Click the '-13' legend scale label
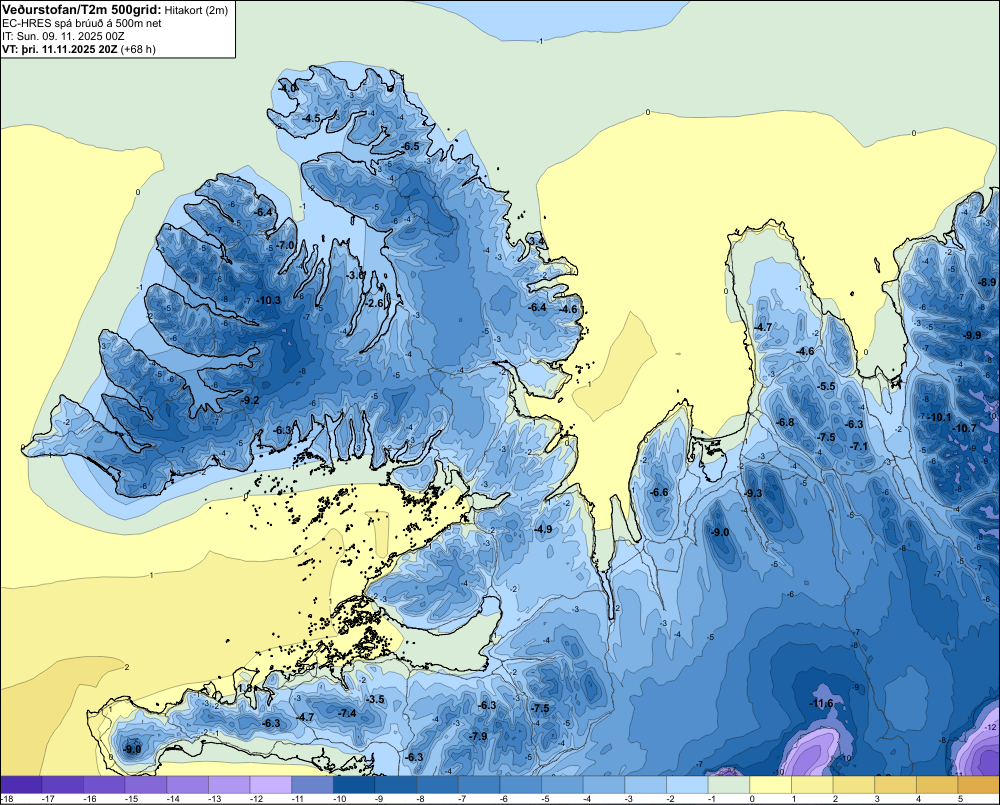Viewport: 1000px width, 805px height. pyautogui.click(x=214, y=799)
